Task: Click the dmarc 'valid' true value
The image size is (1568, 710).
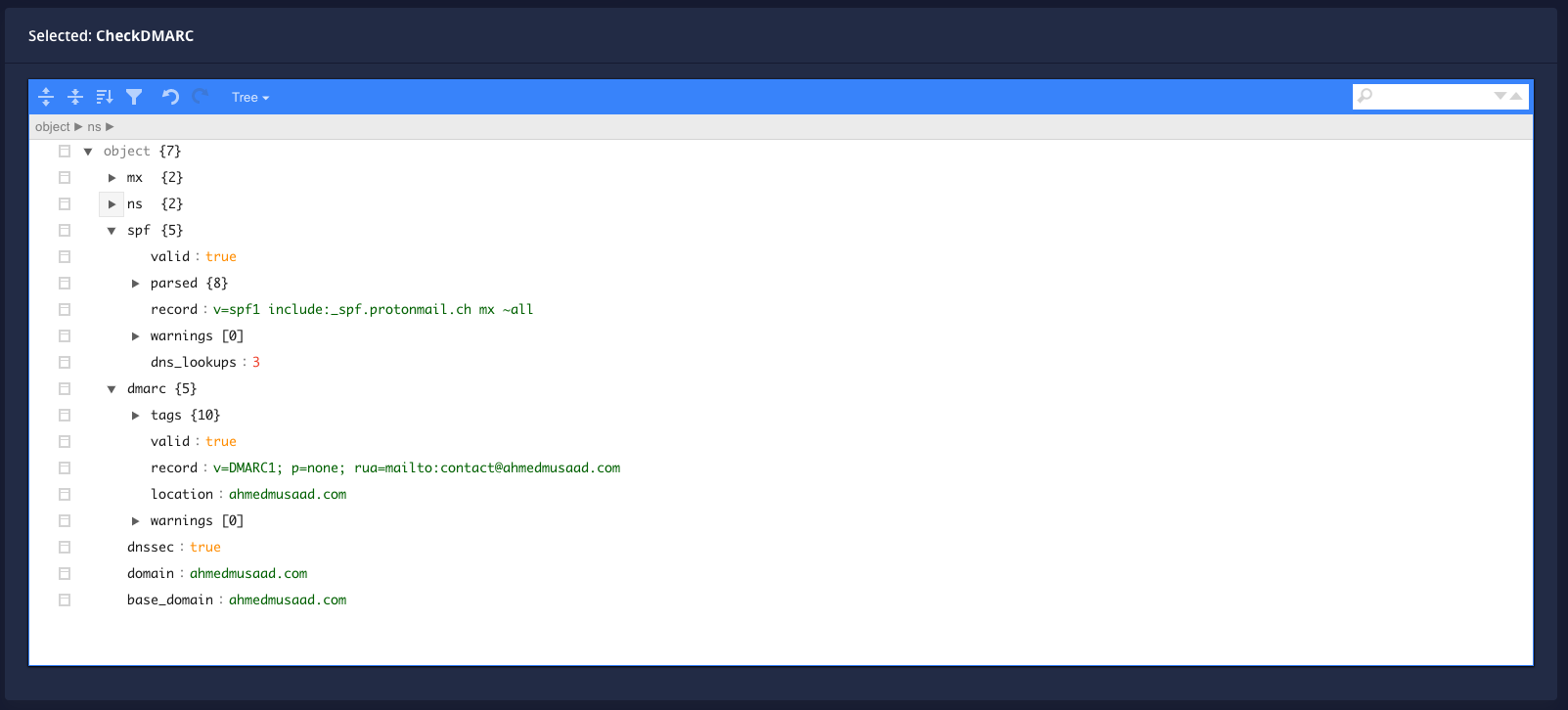Action: [221, 442]
